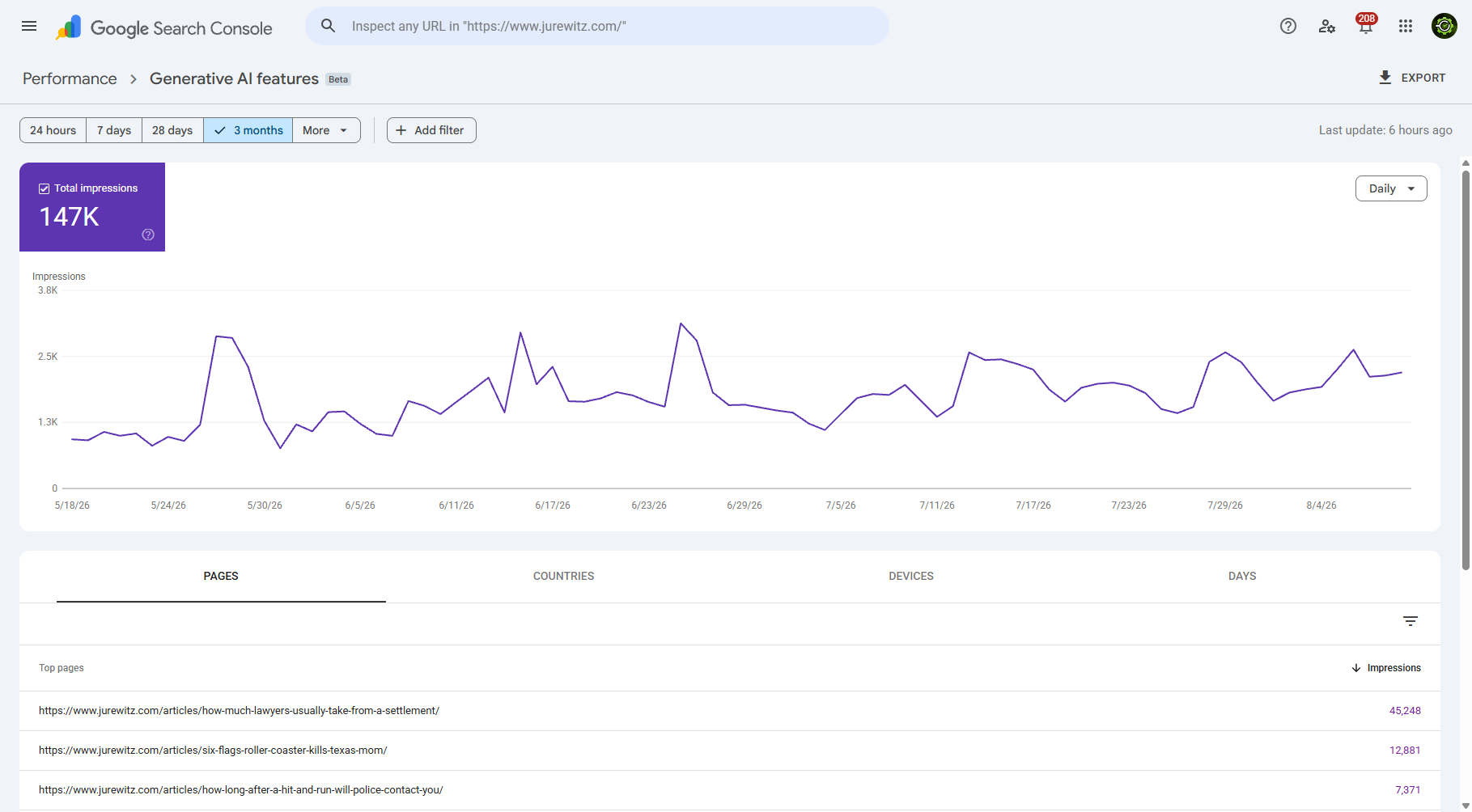The image size is (1472, 812).
Task: Switch to the Countries tab
Action: pos(563,576)
